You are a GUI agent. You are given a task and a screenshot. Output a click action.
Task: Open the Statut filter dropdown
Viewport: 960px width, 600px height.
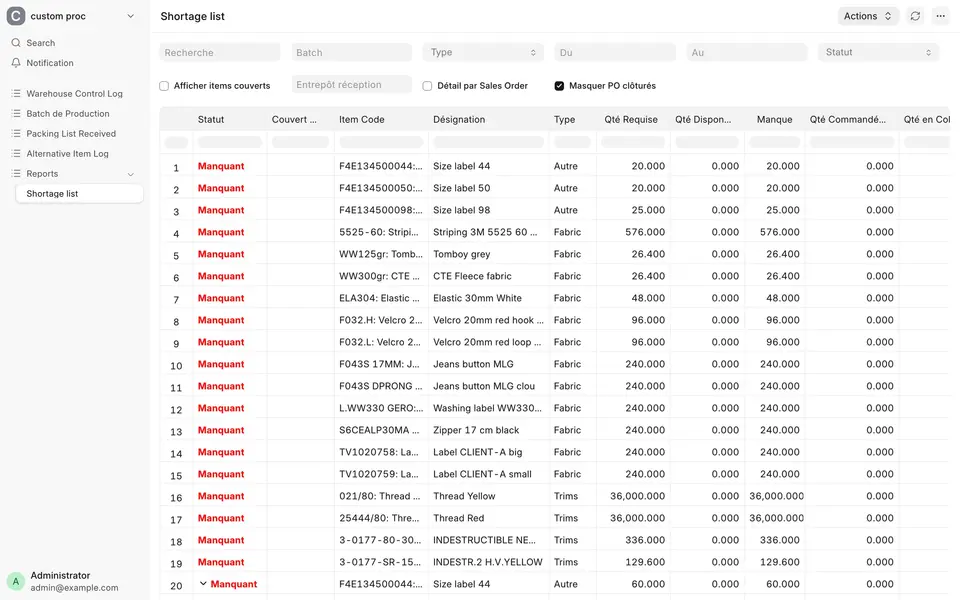click(878, 53)
